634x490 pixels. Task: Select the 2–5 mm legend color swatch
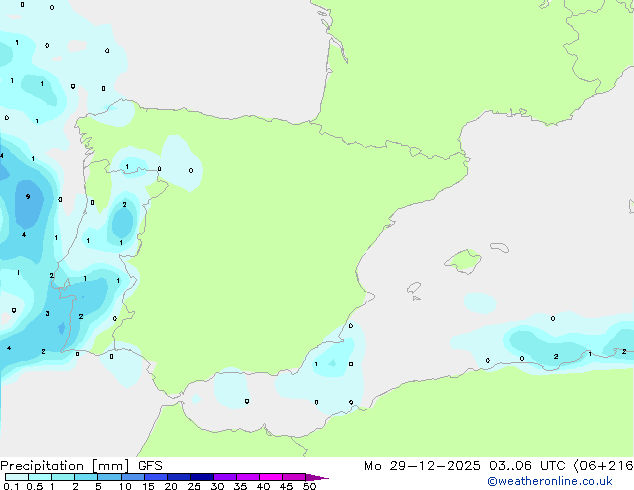click(87, 477)
